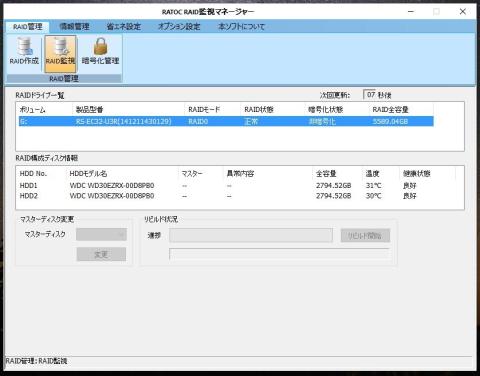
Task: Open the 本ソフトについて tab
Action: (241, 27)
